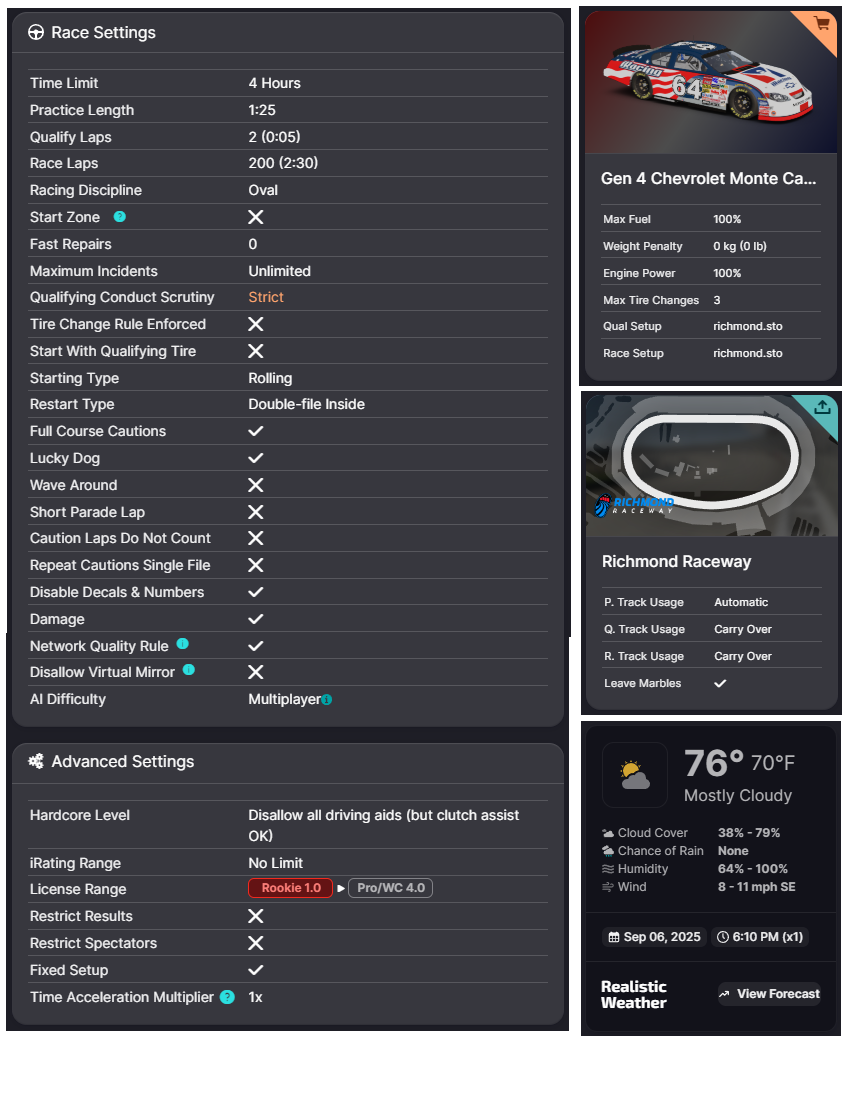Toggle the Full Course Cautions checkmark
Image resolution: width=850 pixels, height=1100 pixels.
tap(256, 431)
